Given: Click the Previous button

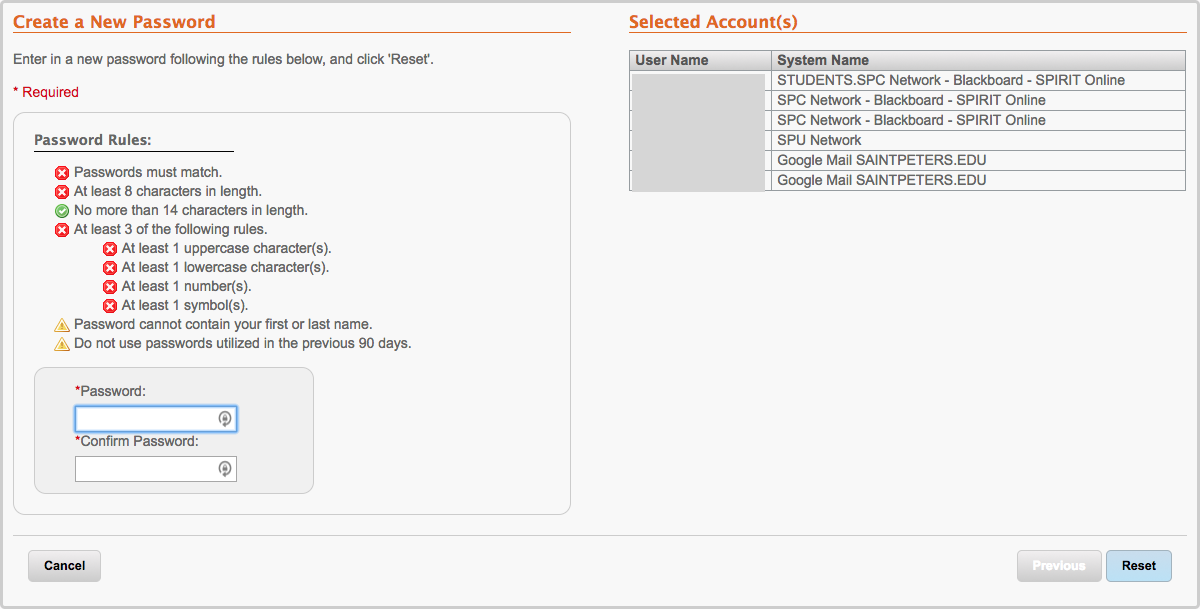Looking at the screenshot, I should 1059,566.
